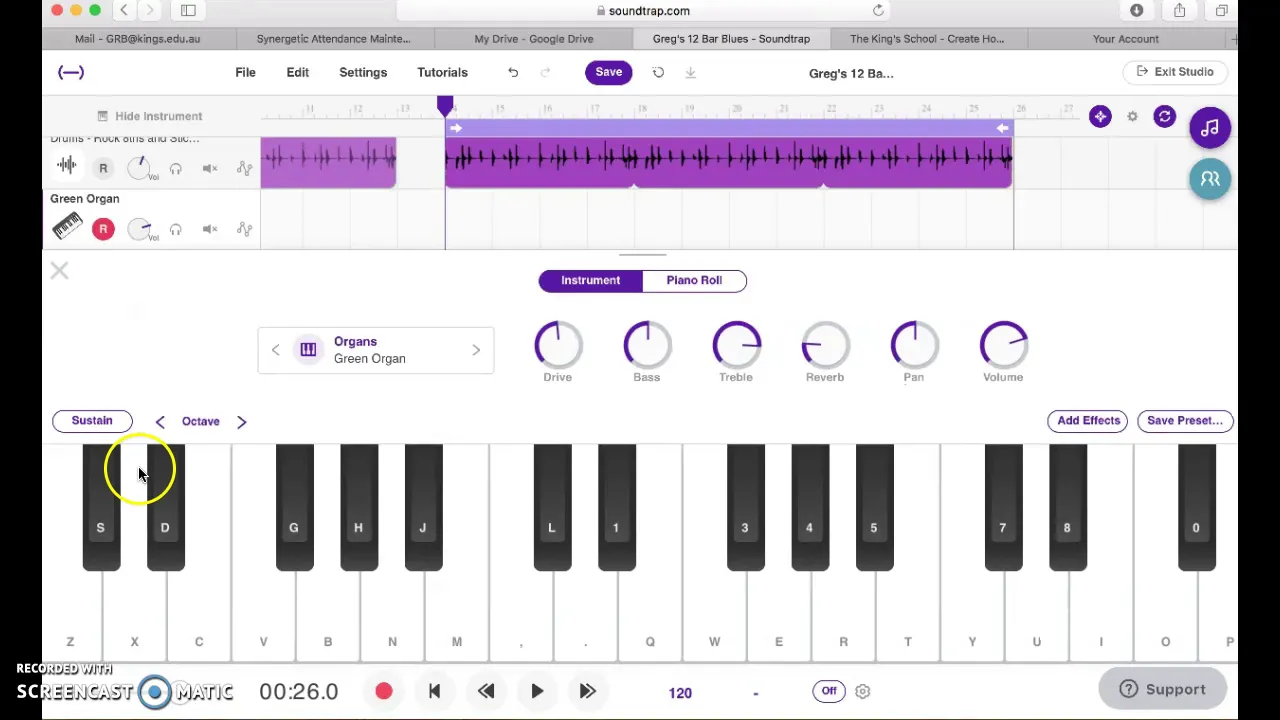
Task: Open the Settings menu
Action: pos(363,72)
